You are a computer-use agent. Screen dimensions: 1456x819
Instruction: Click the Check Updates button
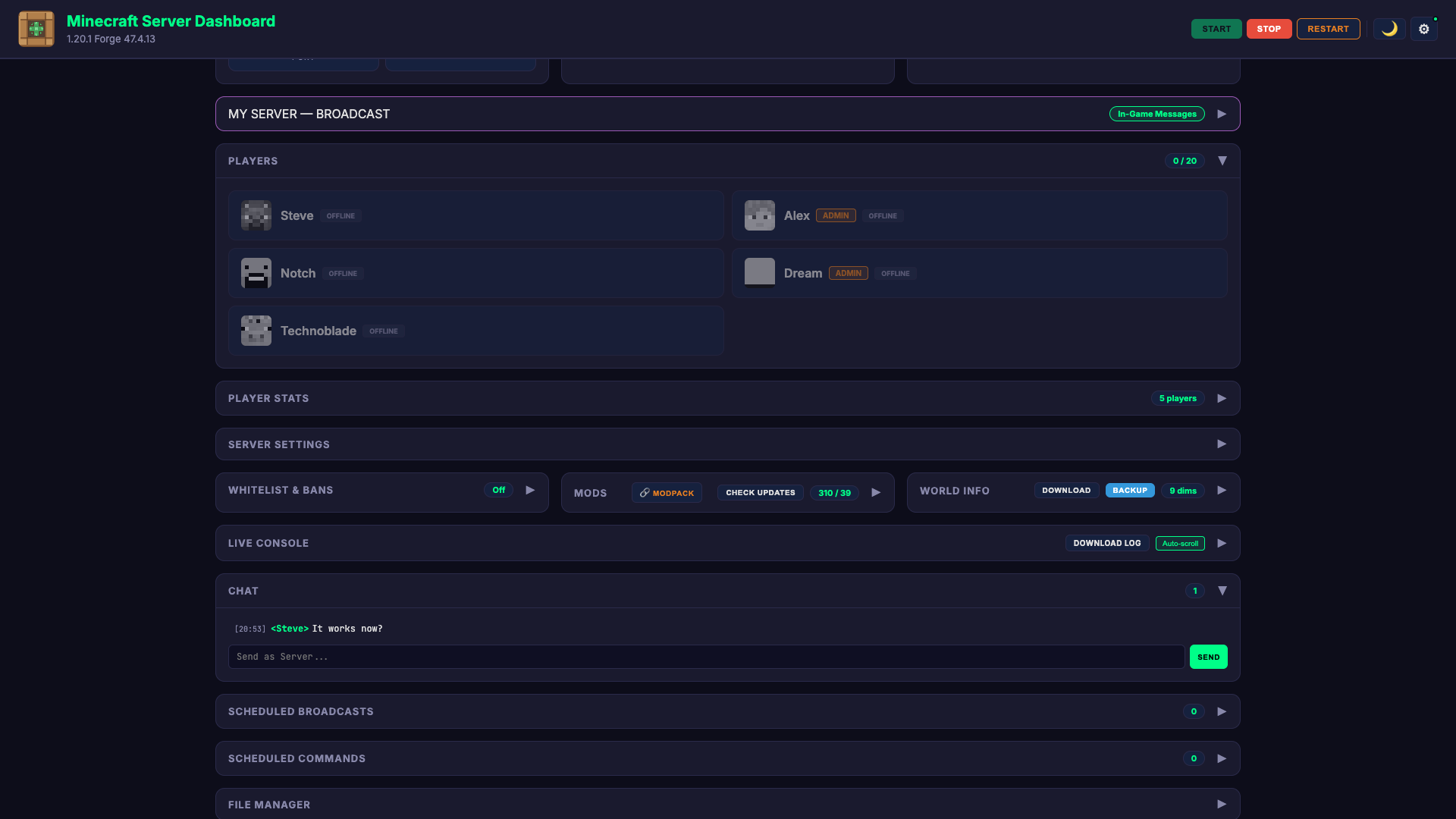[x=760, y=492]
